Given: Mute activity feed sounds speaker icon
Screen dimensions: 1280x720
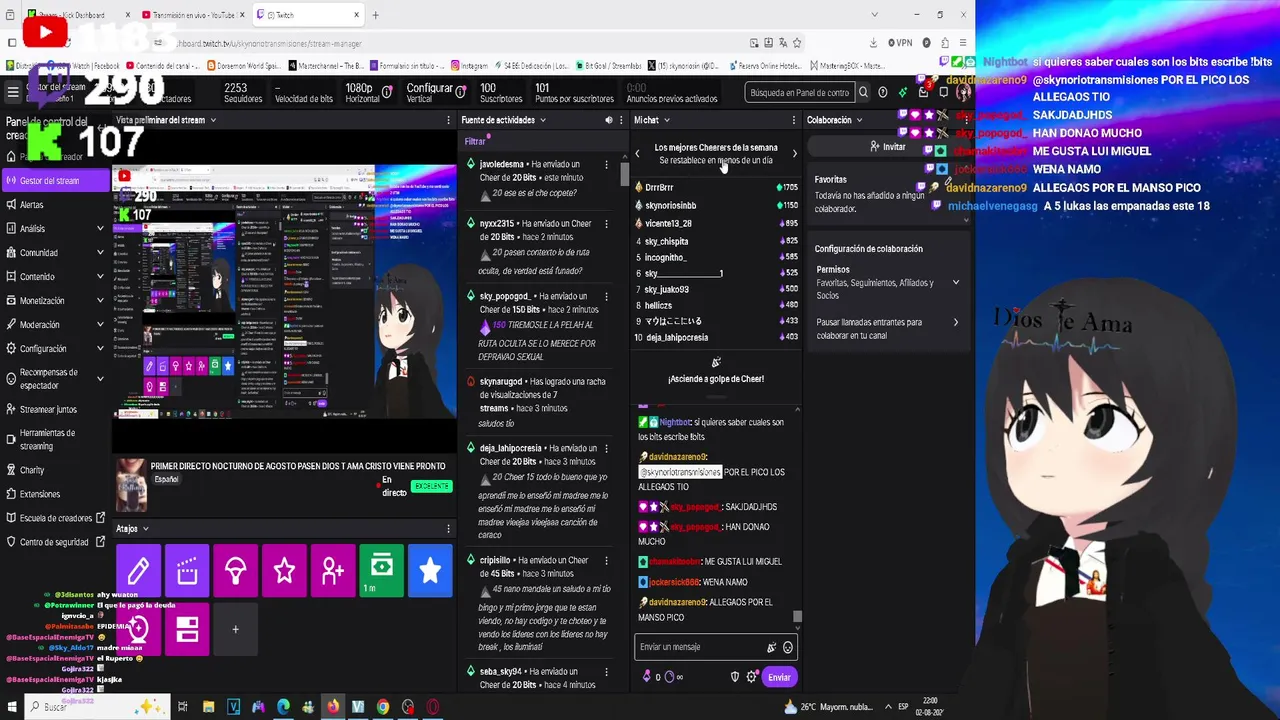Looking at the screenshot, I should (x=608, y=120).
